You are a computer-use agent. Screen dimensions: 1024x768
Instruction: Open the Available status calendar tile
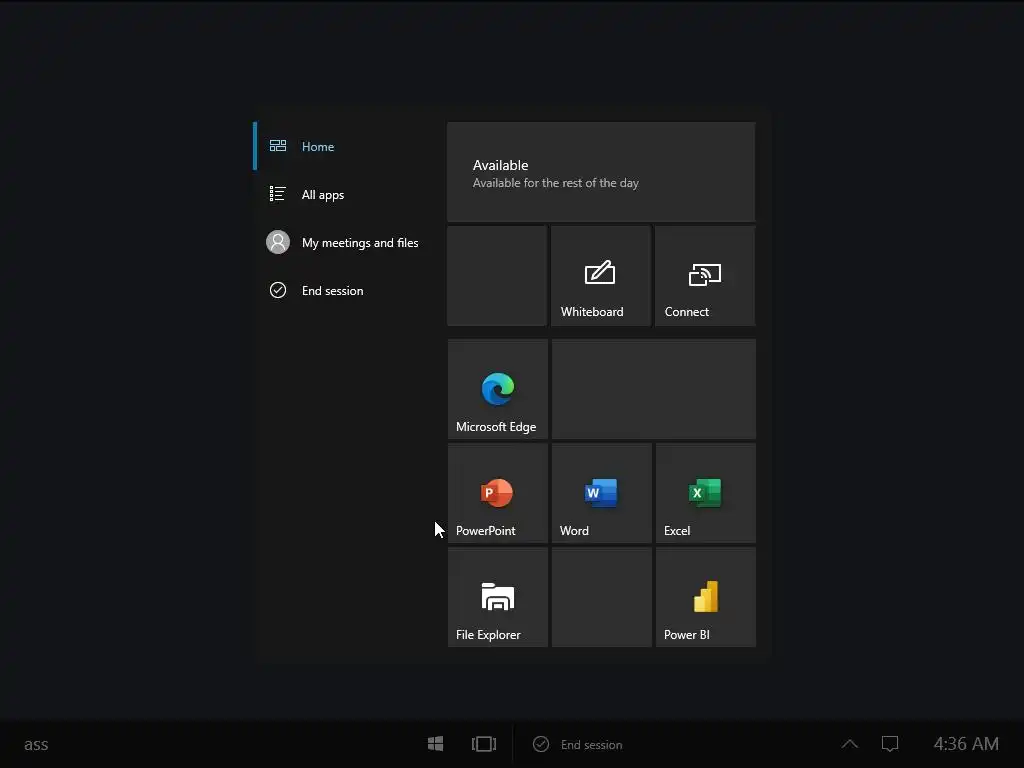601,172
